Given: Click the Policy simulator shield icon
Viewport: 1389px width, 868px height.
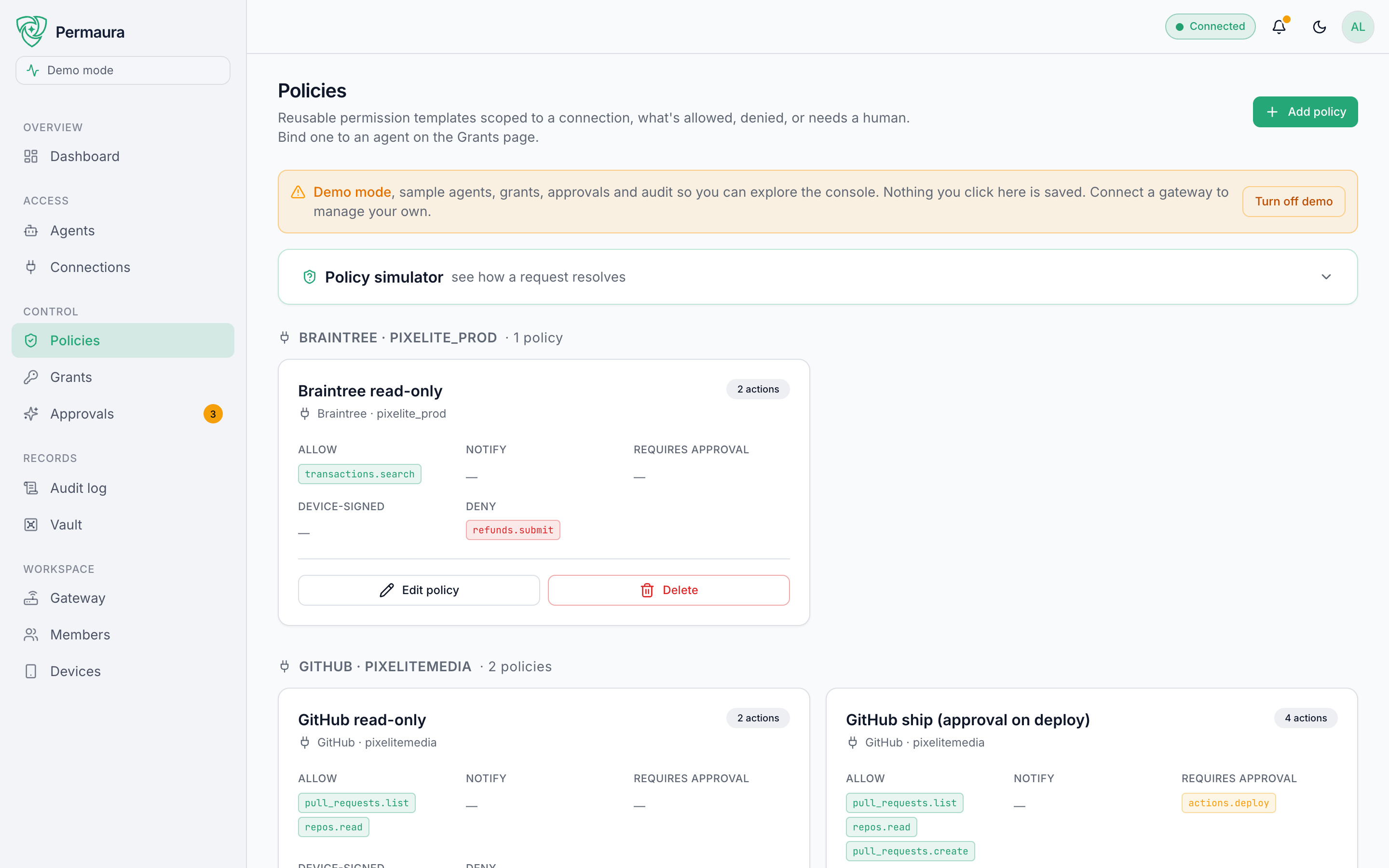Looking at the screenshot, I should [309, 277].
